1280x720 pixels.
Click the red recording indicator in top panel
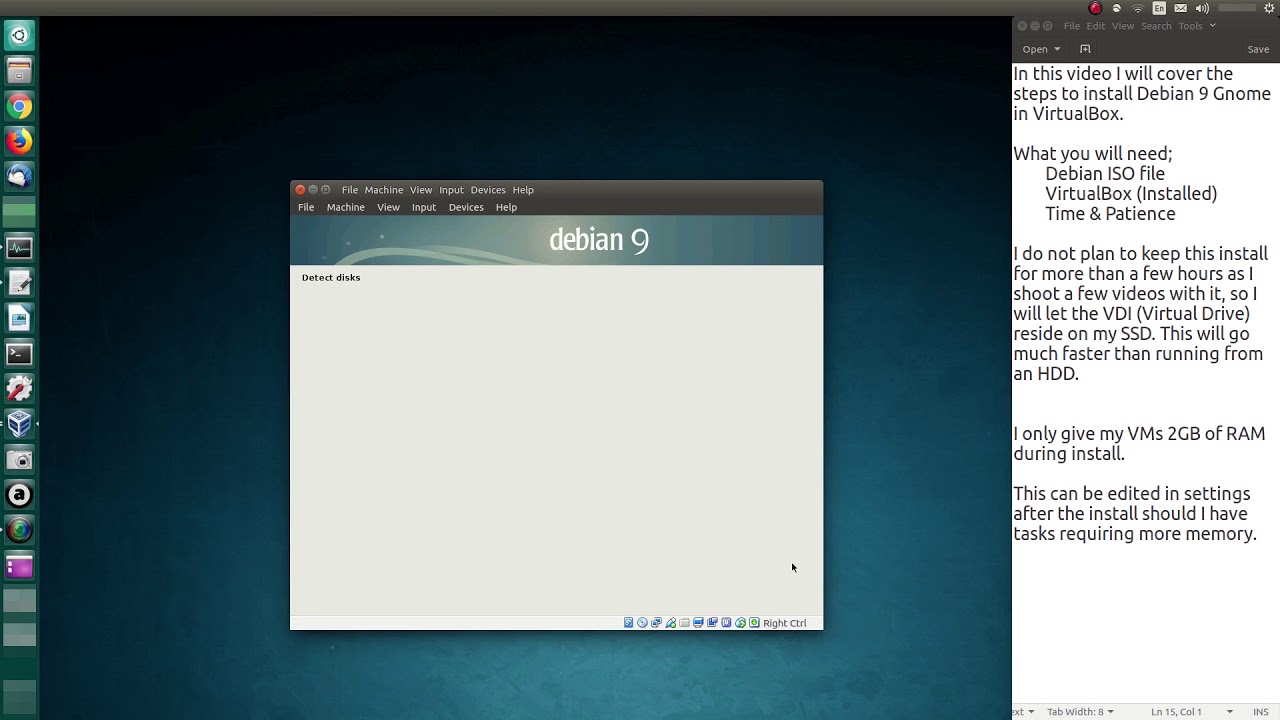pos(1095,8)
